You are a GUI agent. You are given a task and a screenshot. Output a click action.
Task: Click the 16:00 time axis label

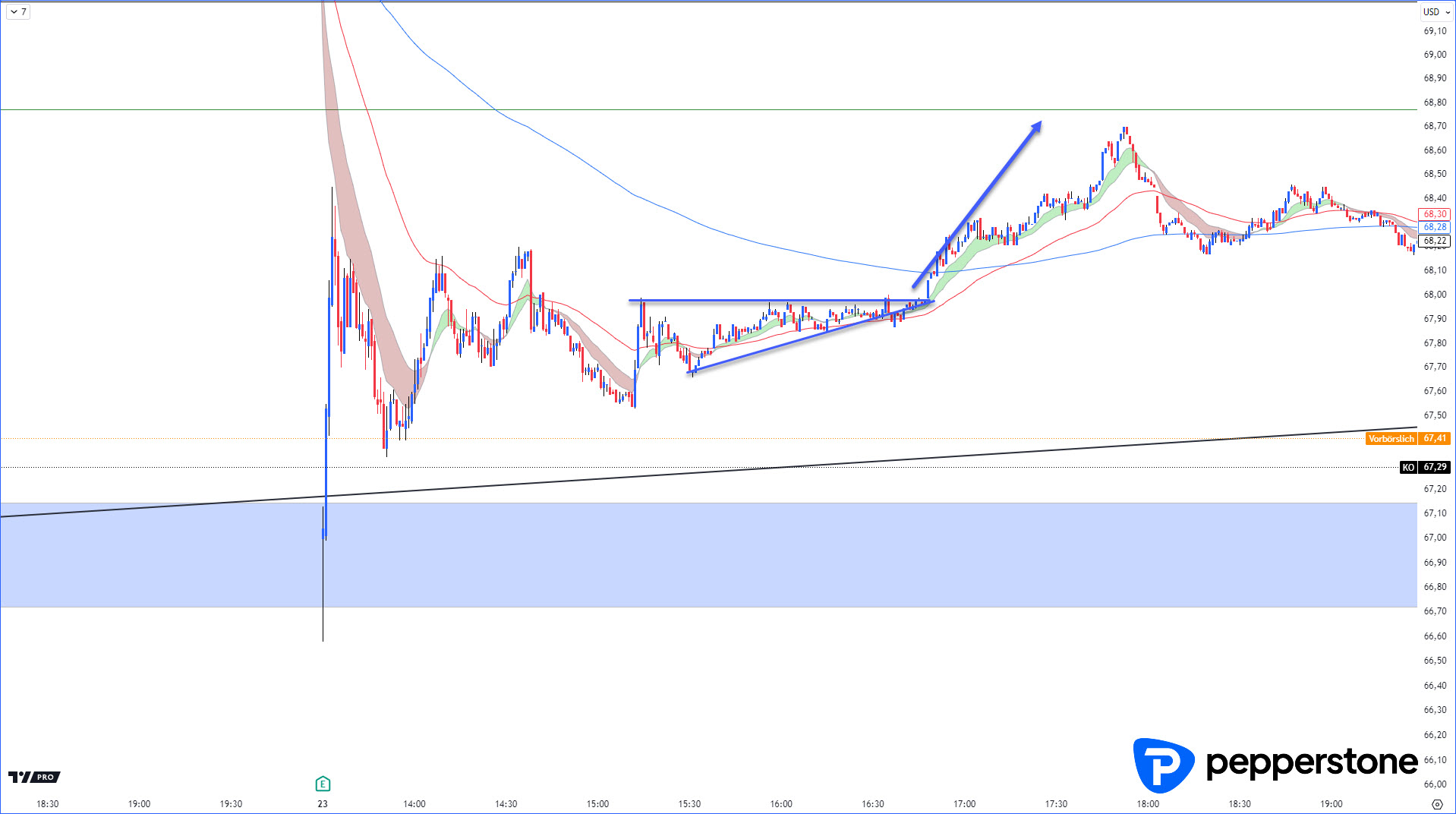781,804
